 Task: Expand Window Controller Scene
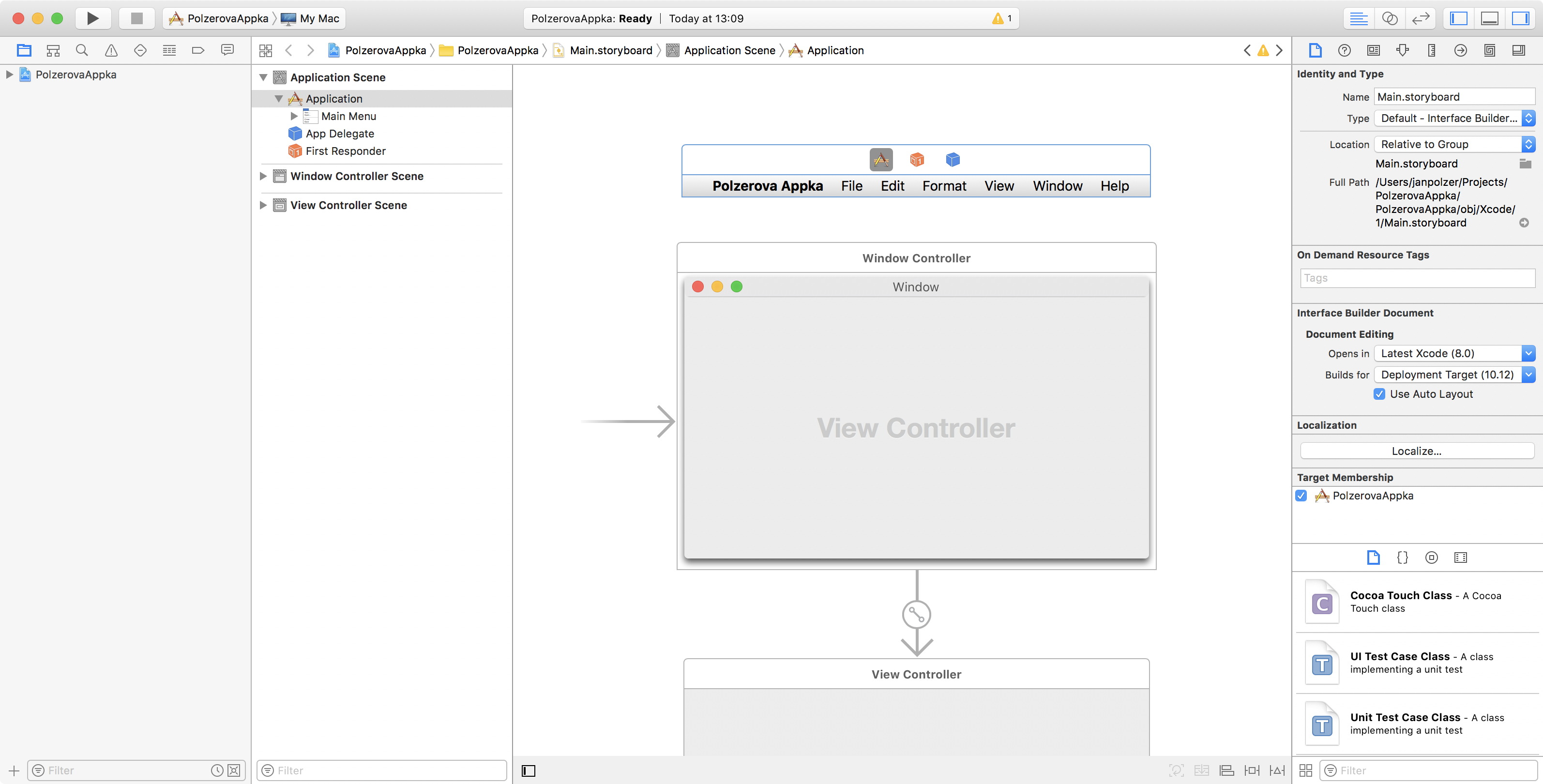[263, 176]
